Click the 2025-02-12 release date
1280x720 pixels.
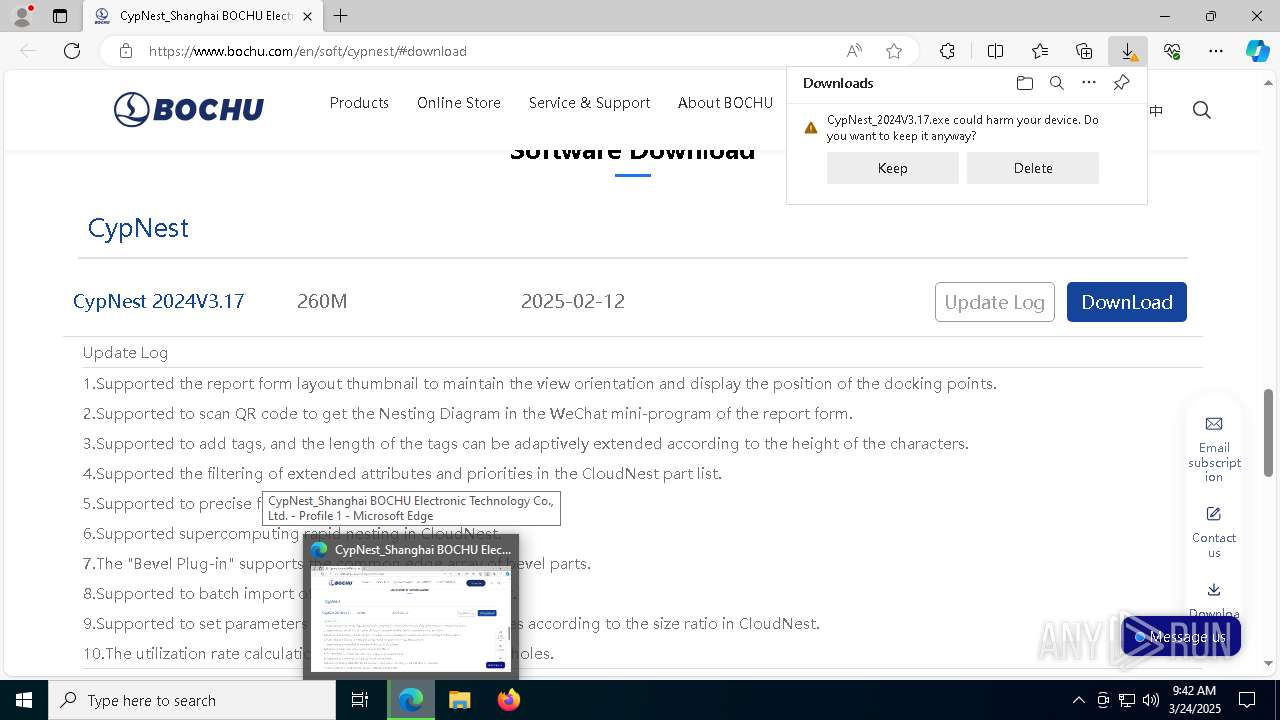tap(573, 301)
